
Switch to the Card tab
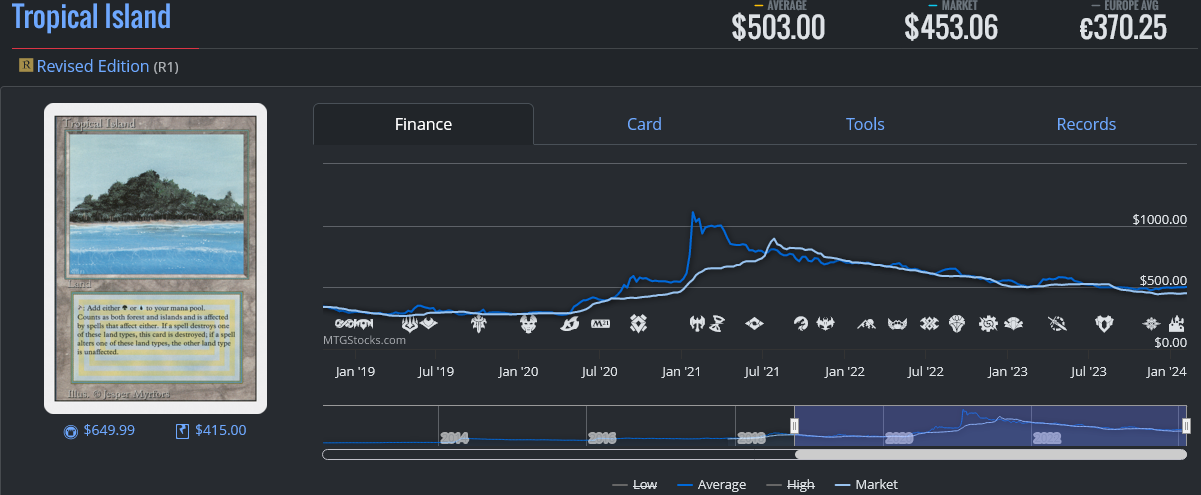coord(644,124)
